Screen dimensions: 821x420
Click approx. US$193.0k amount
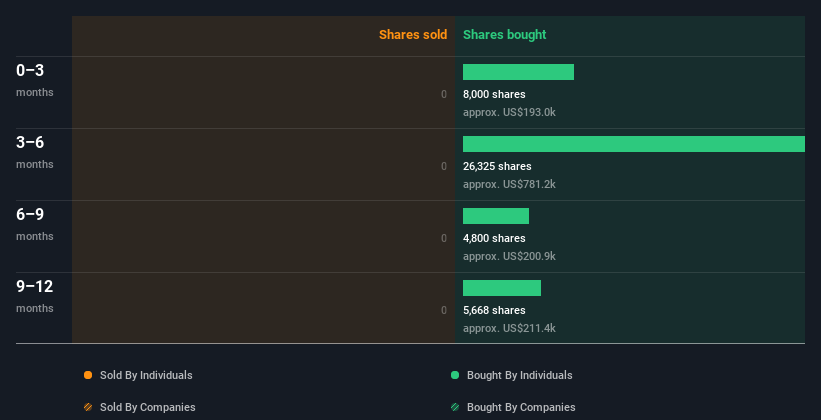(x=509, y=112)
